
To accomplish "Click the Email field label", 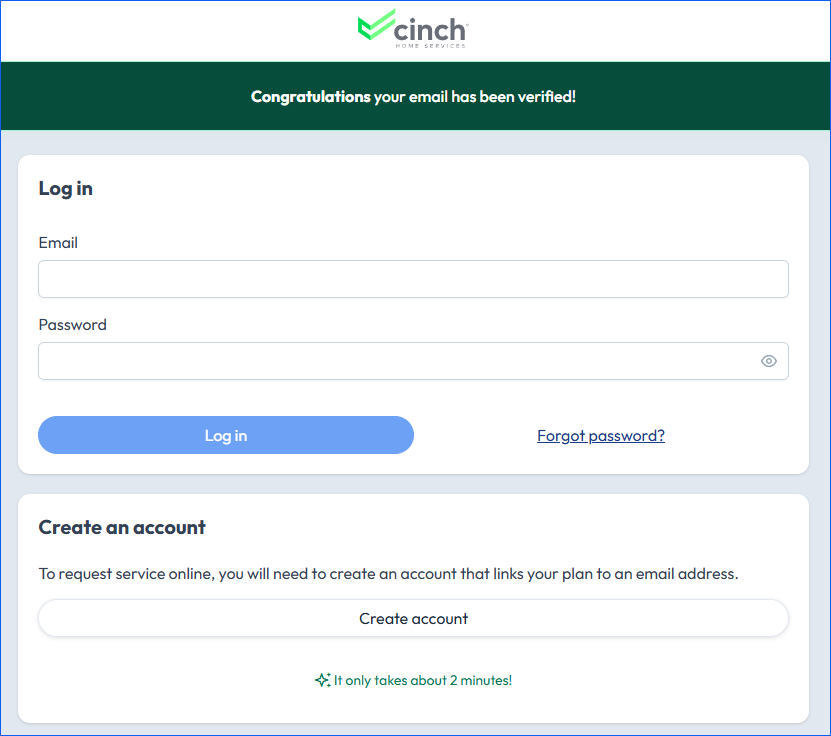I will pos(58,243).
